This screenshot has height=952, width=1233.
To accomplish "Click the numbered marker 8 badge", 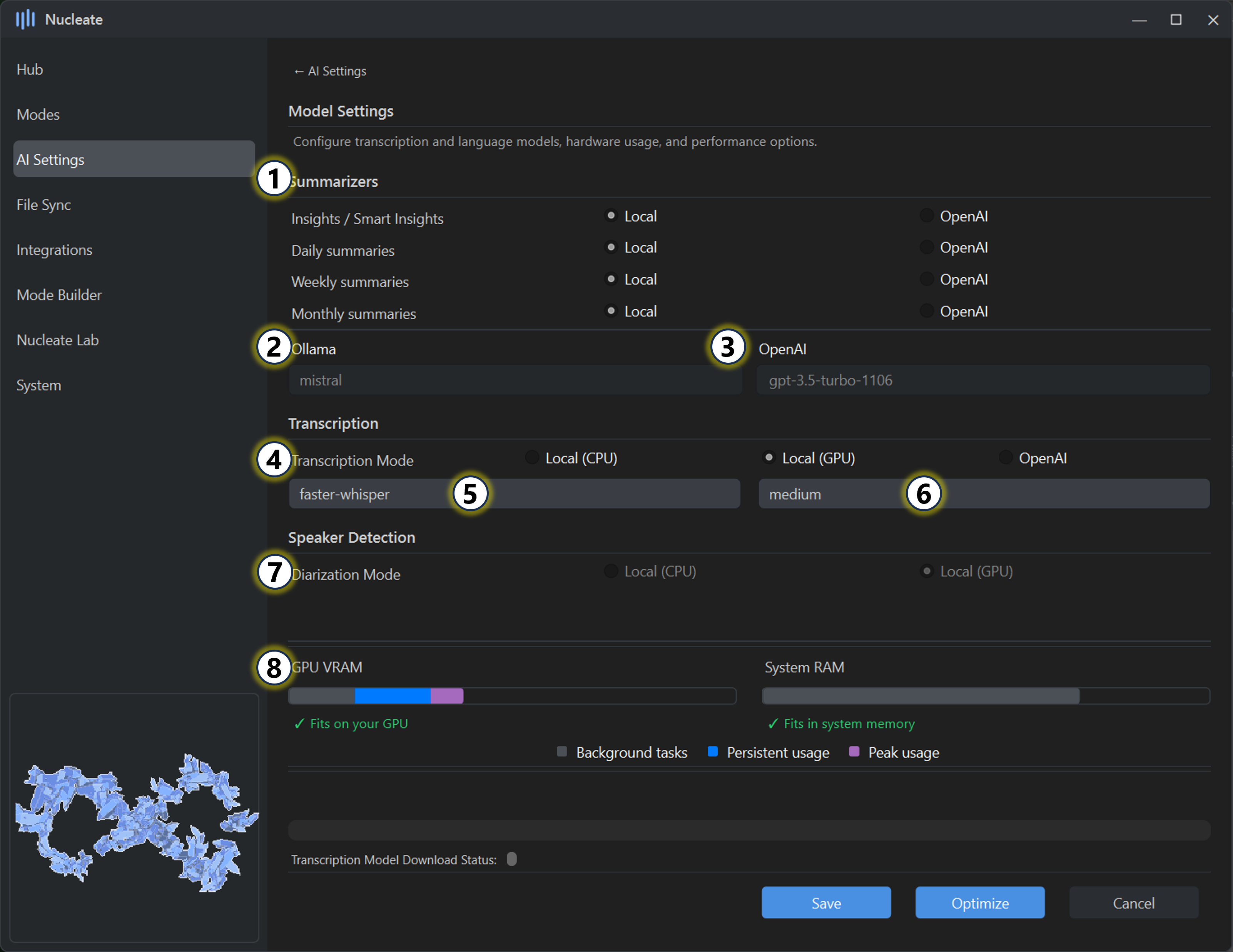I will click(274, 668).
